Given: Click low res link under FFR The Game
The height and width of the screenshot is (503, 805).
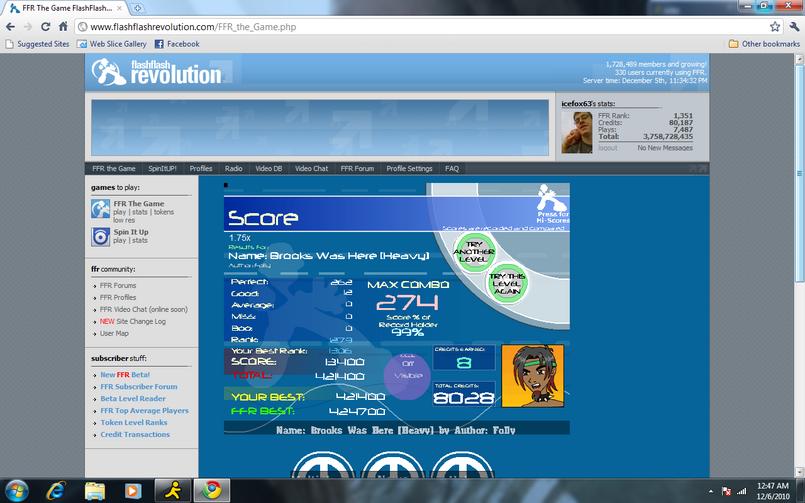Looking at the screenshot, I should [x=124, y=220].
